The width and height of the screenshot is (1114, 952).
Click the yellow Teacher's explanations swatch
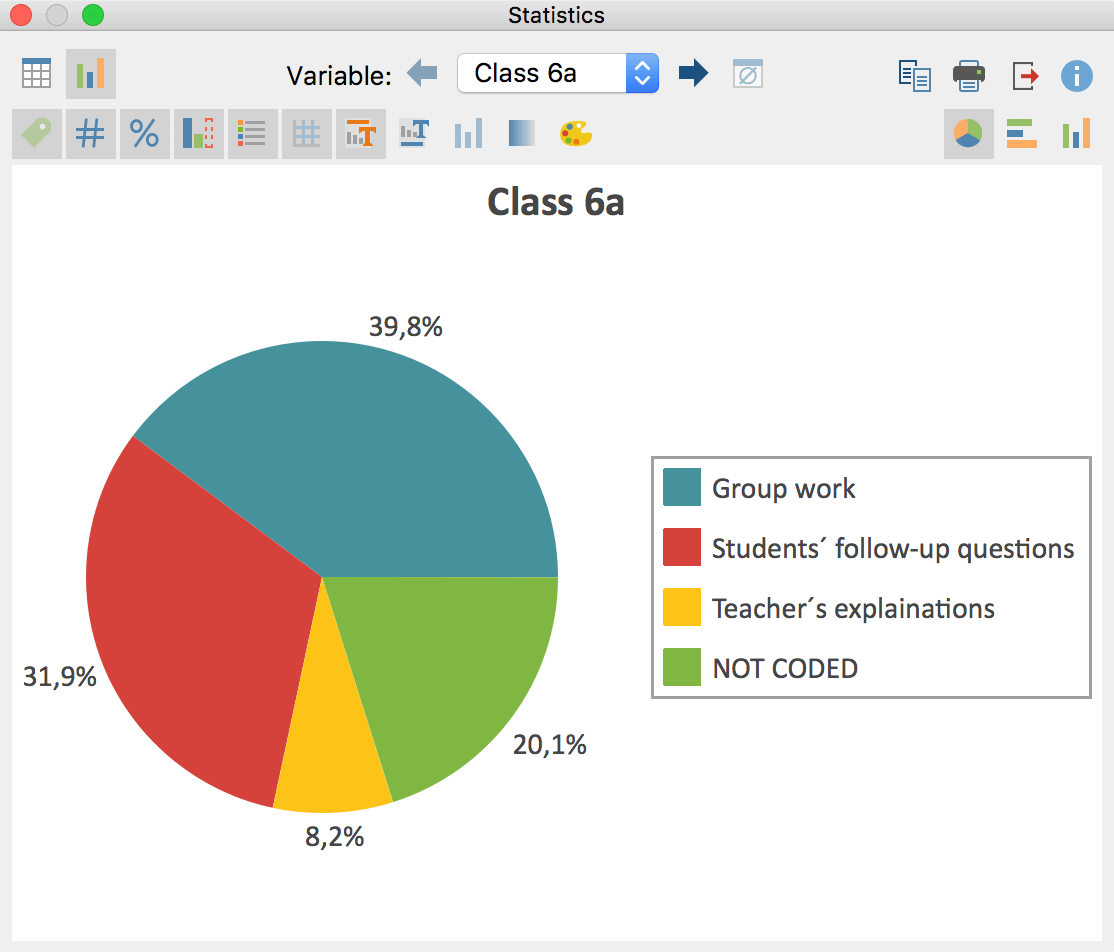682,607
